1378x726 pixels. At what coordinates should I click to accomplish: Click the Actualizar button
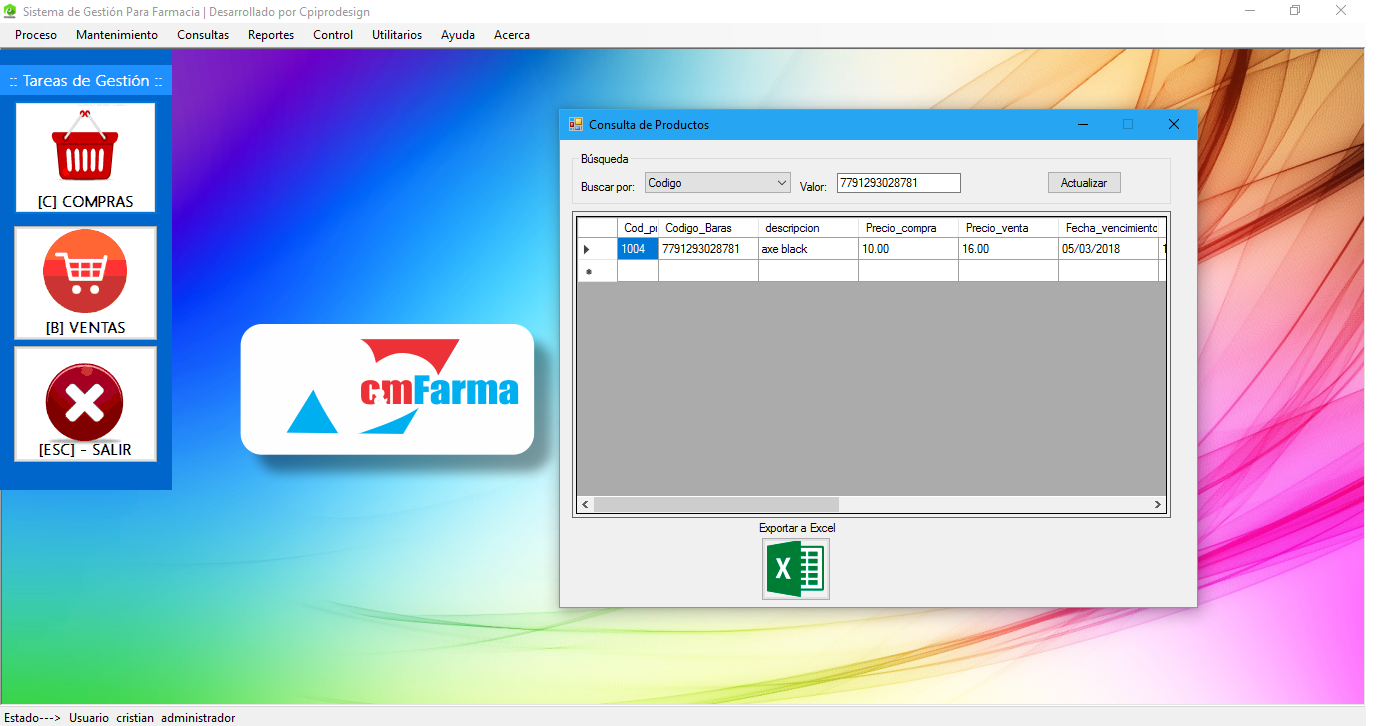(1084, 183)
